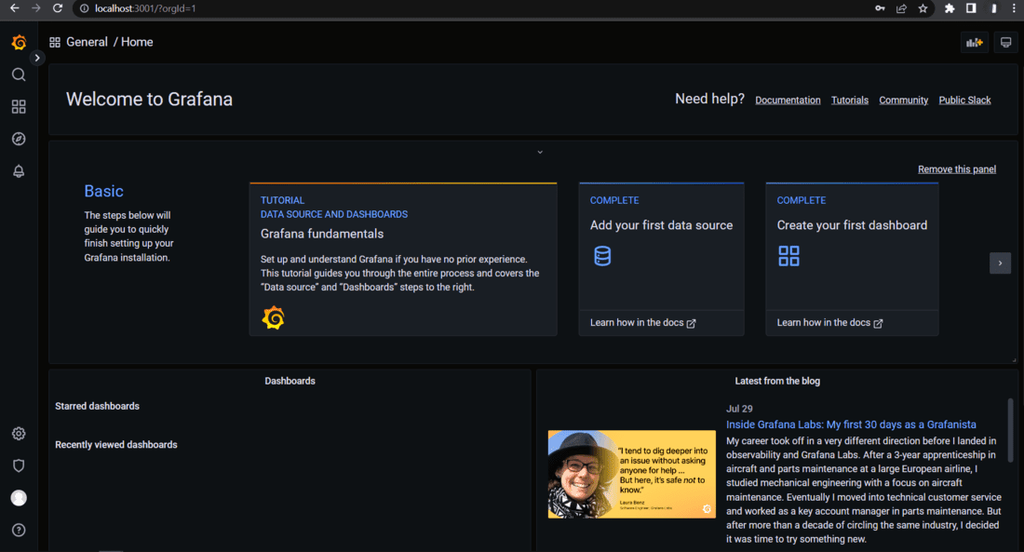This screenshot has height=552, width=1024.
Task: Click the Add panel button in the top bar
Action: point(974,42)
